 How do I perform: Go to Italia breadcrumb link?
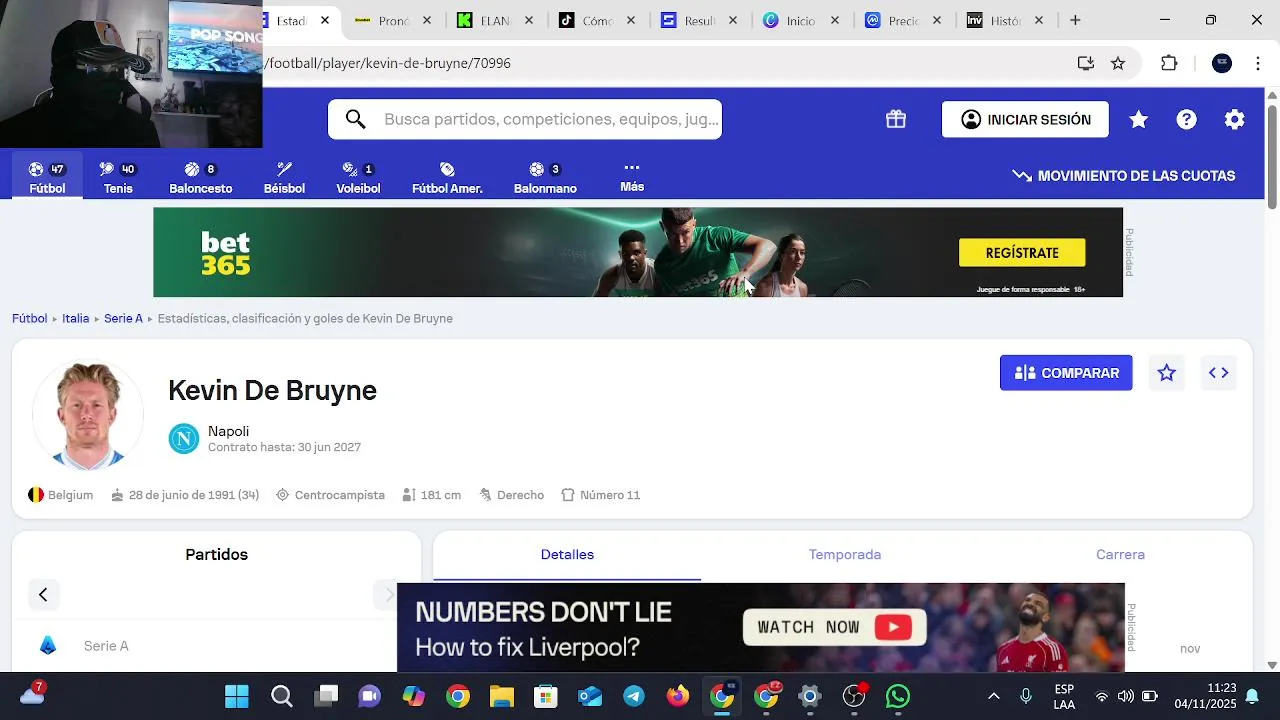76,318
